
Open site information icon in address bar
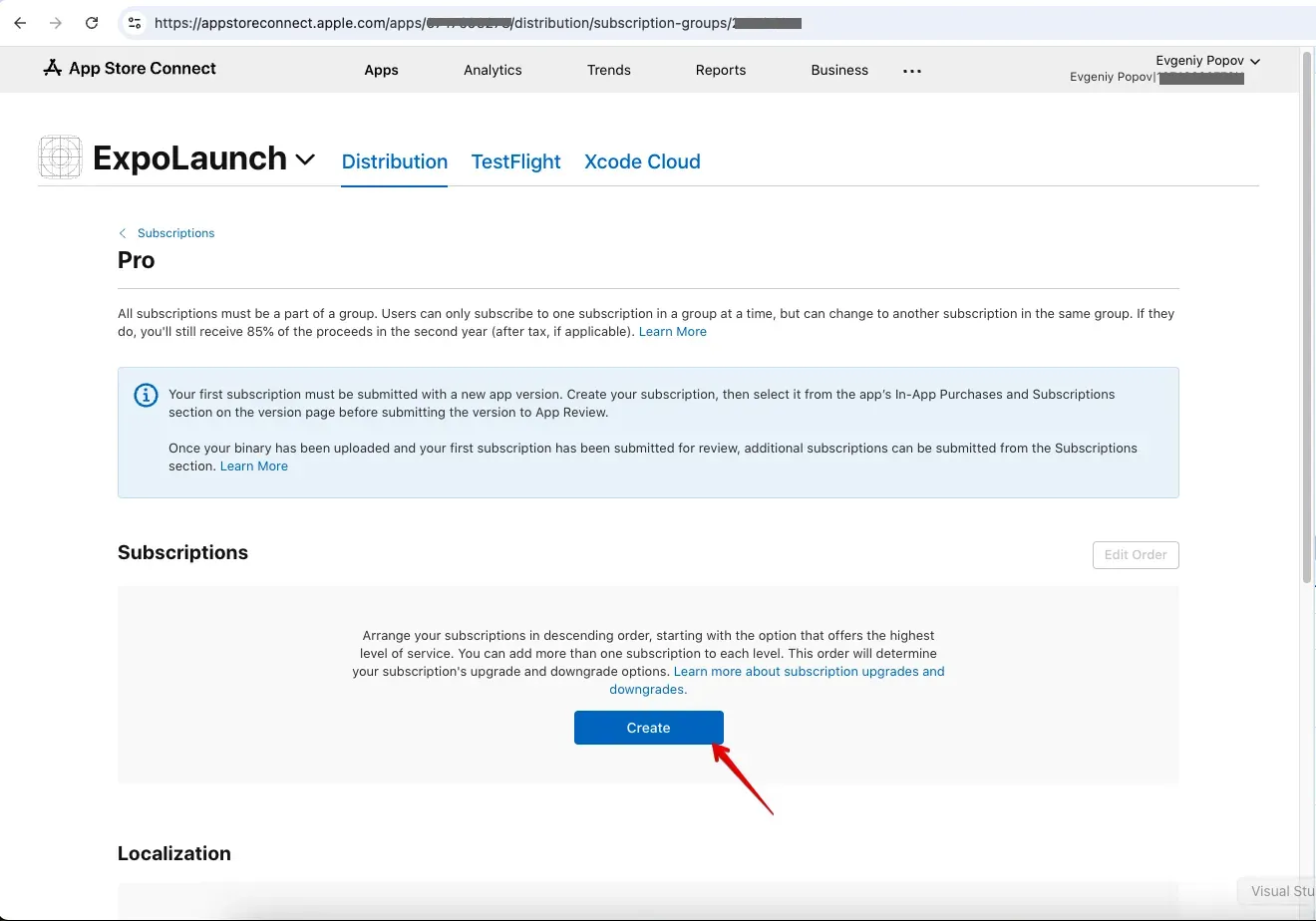tap(136, 22)
